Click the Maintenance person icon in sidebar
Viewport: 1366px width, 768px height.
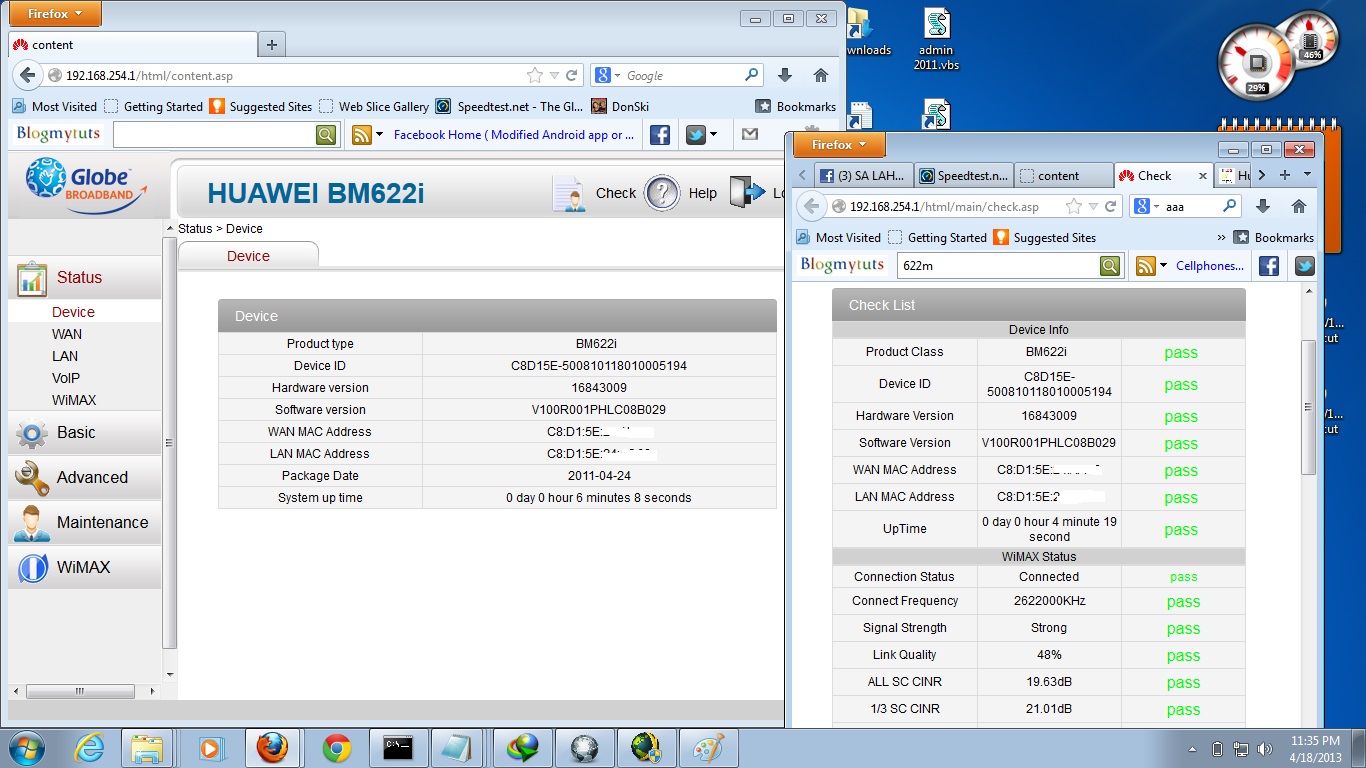click(x=32, y=523)
